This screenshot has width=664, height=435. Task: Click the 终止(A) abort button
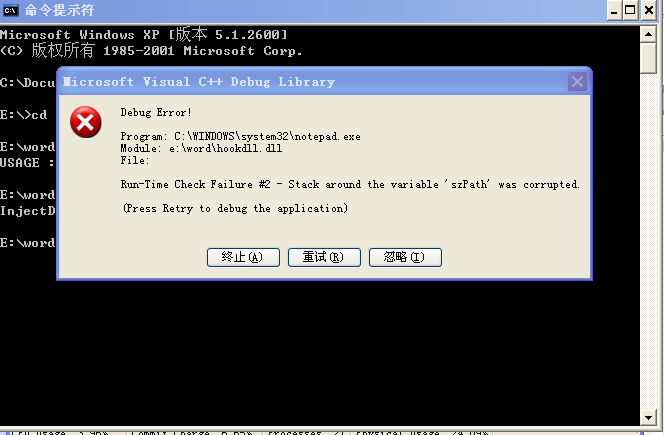tap(243, 257)
